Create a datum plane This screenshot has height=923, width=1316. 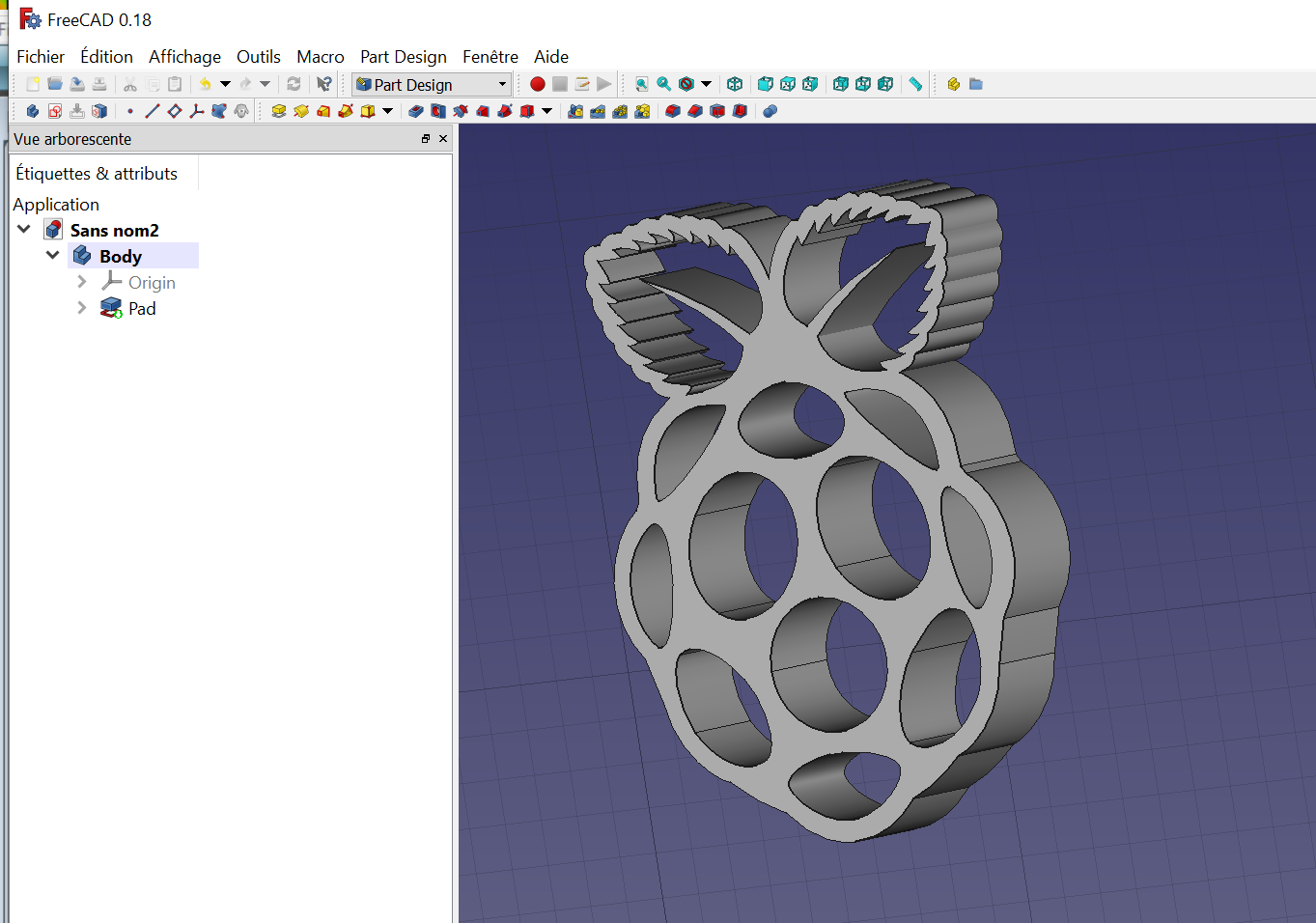pyautogui.click(x=175, y=111)
